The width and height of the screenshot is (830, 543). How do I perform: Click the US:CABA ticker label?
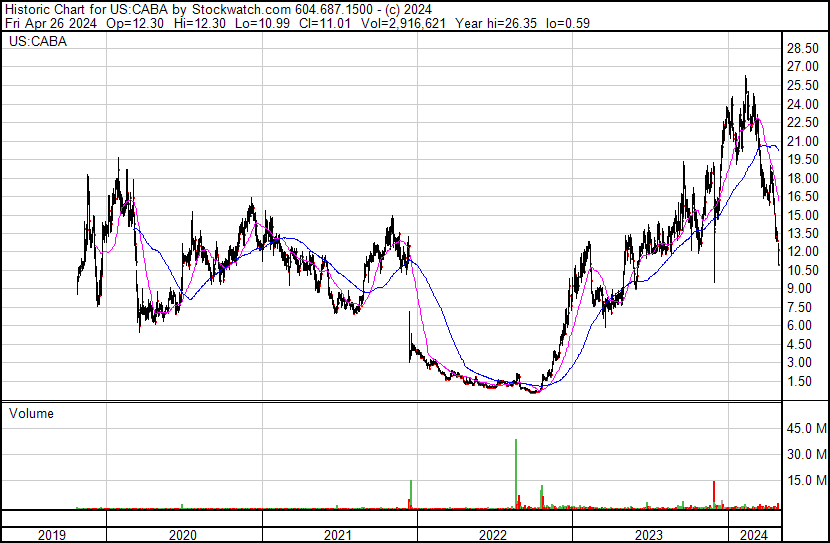tap(31, 43)
